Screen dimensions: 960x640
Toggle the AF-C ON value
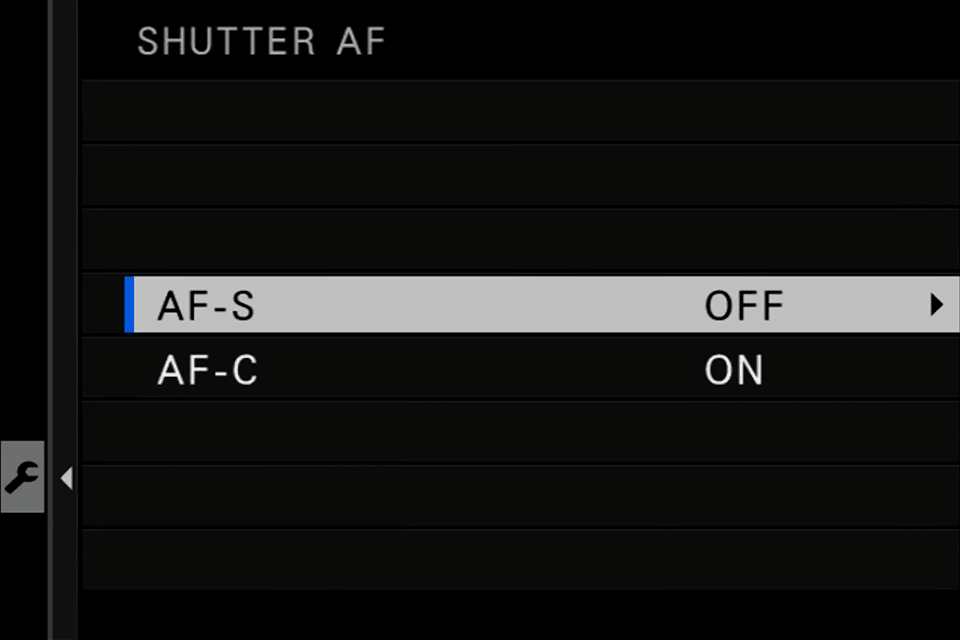pyautogui.click(x=734, y=370)
